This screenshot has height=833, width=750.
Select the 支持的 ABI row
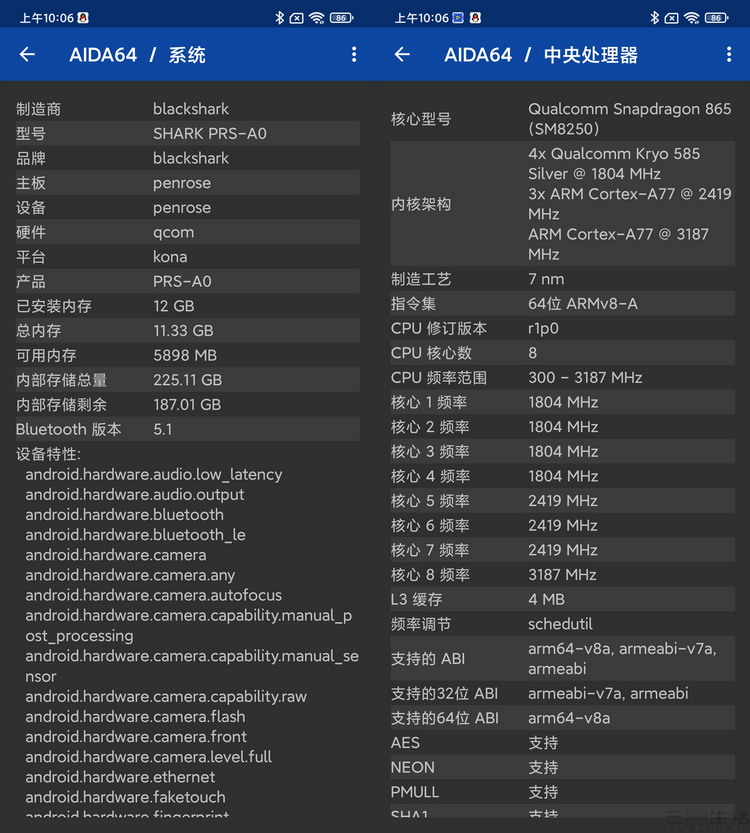562,659
